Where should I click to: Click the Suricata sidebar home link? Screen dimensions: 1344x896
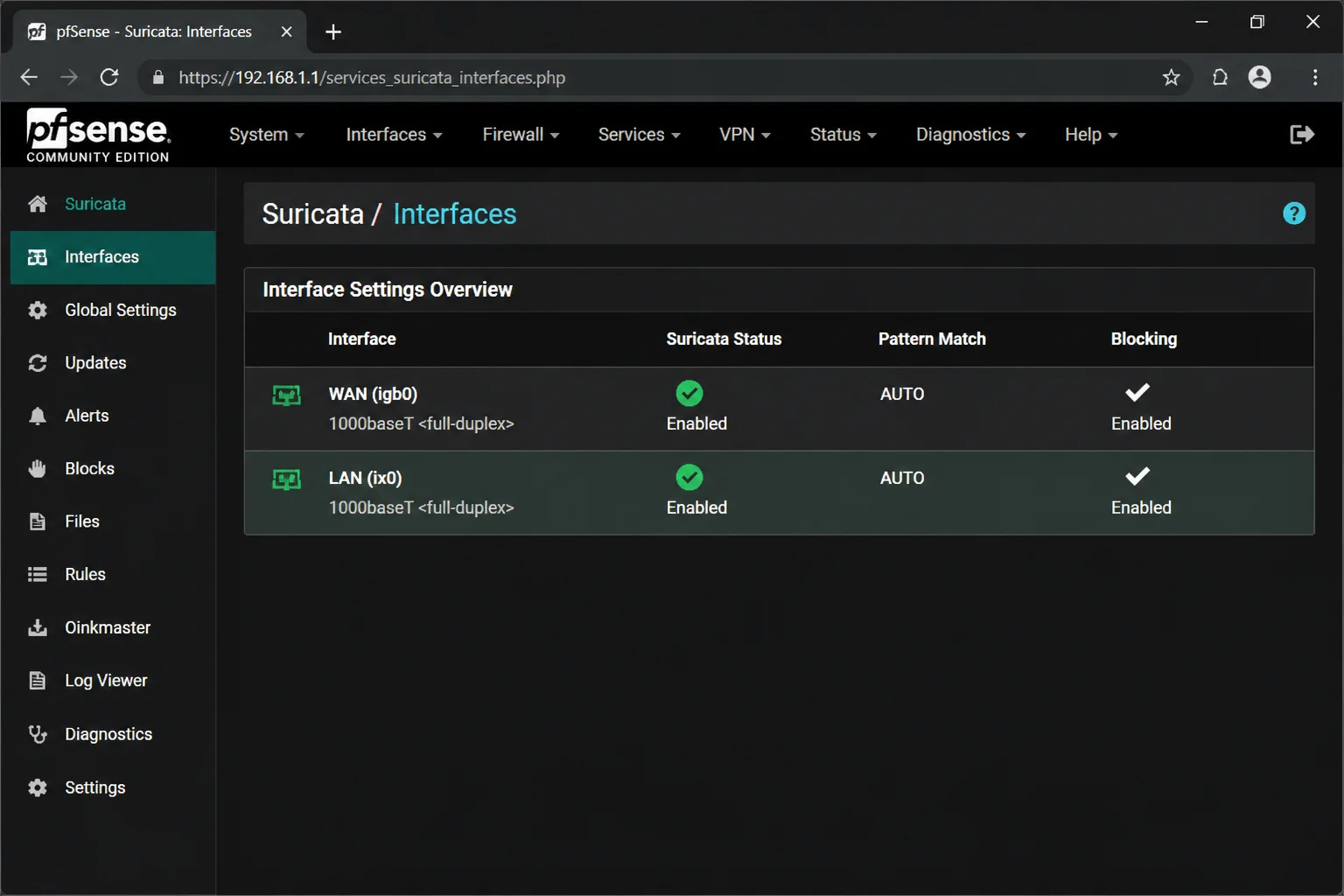[95, 204]
